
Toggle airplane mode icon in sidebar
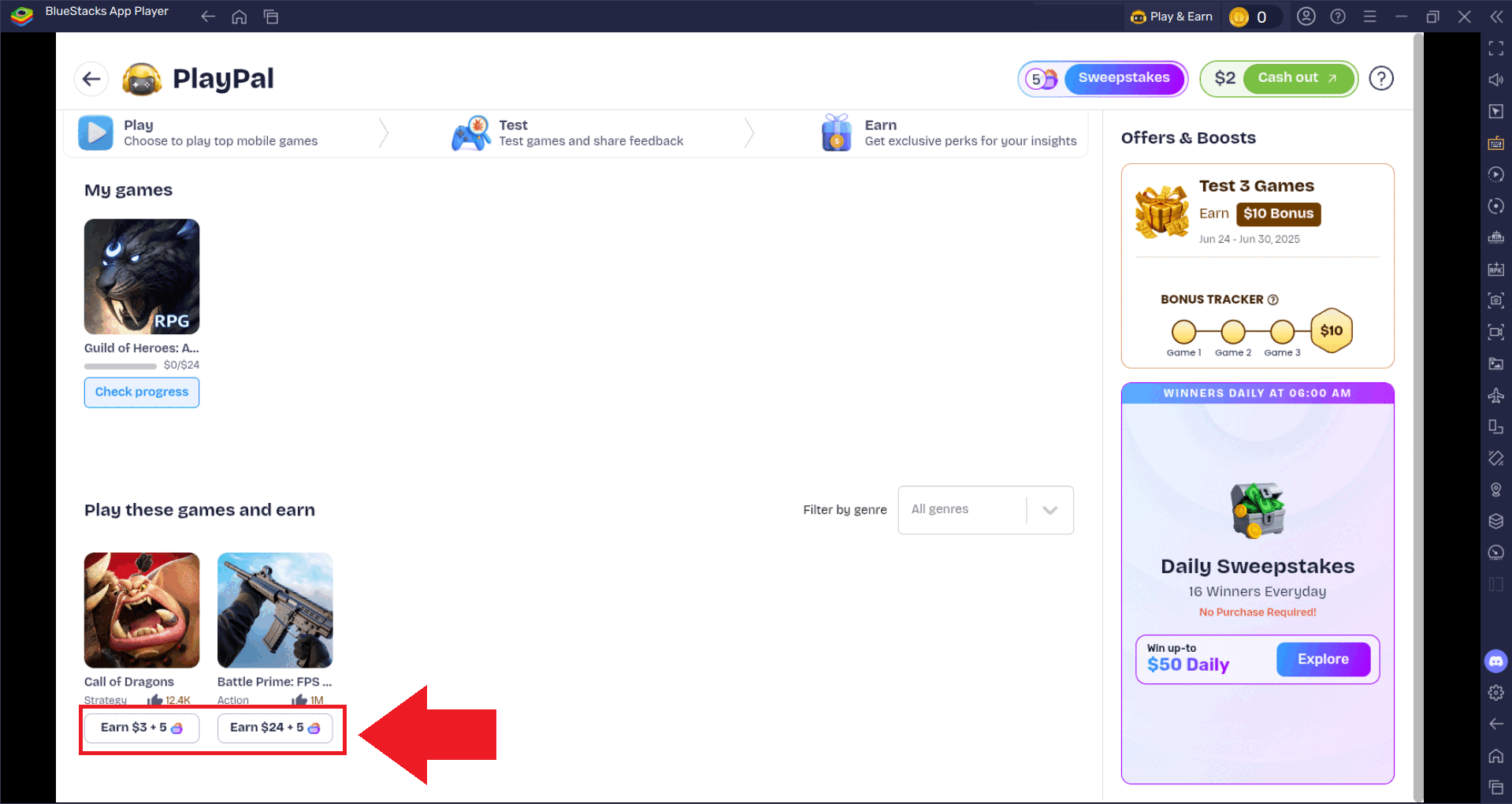click(x=1495, y=395)
